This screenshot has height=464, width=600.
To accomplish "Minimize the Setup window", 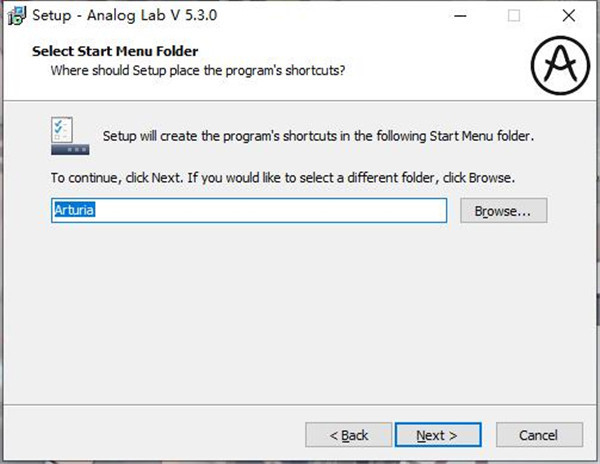I will pos(460,16).
